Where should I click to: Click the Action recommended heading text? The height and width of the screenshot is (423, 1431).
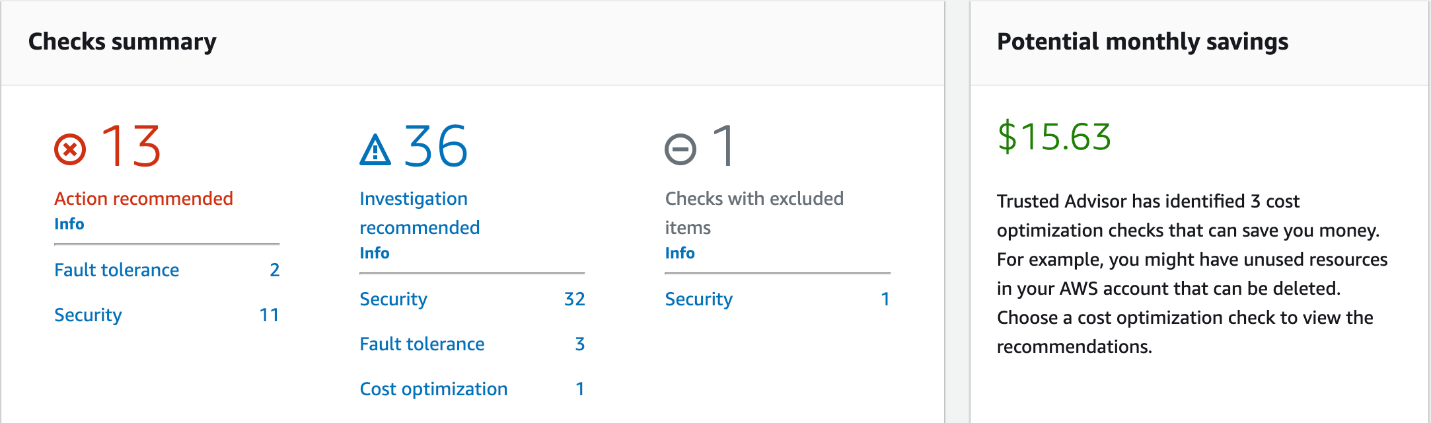pyautogui.click(x=143, y=198)
